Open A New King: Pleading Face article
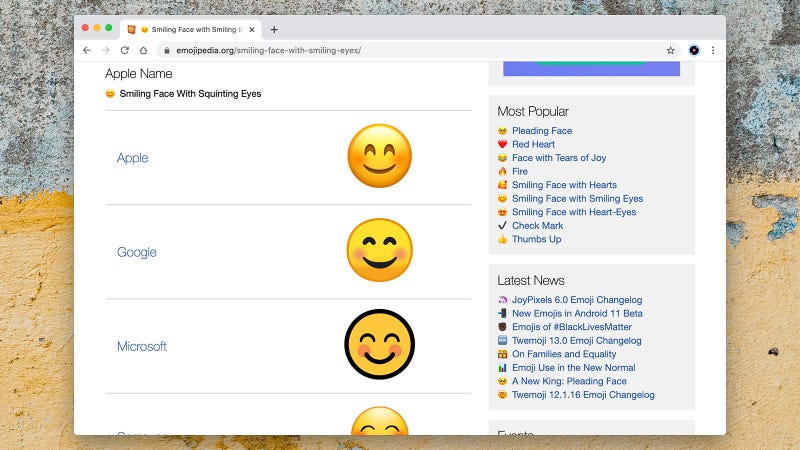This screenshot has height=450, width=800. [569, 381]
